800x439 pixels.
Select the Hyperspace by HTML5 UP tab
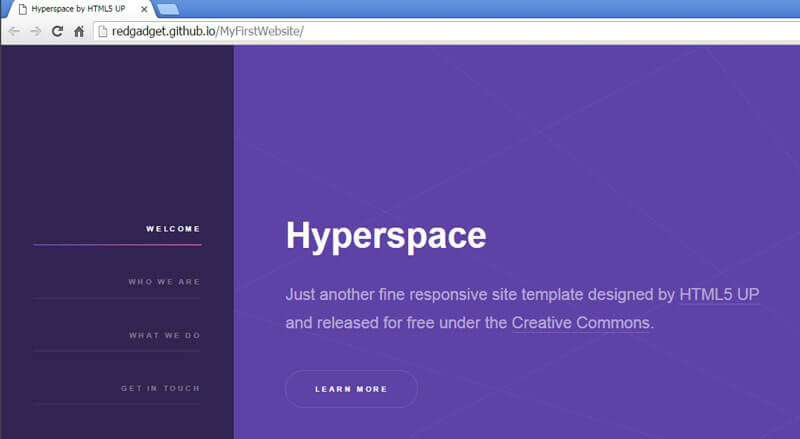79,9
